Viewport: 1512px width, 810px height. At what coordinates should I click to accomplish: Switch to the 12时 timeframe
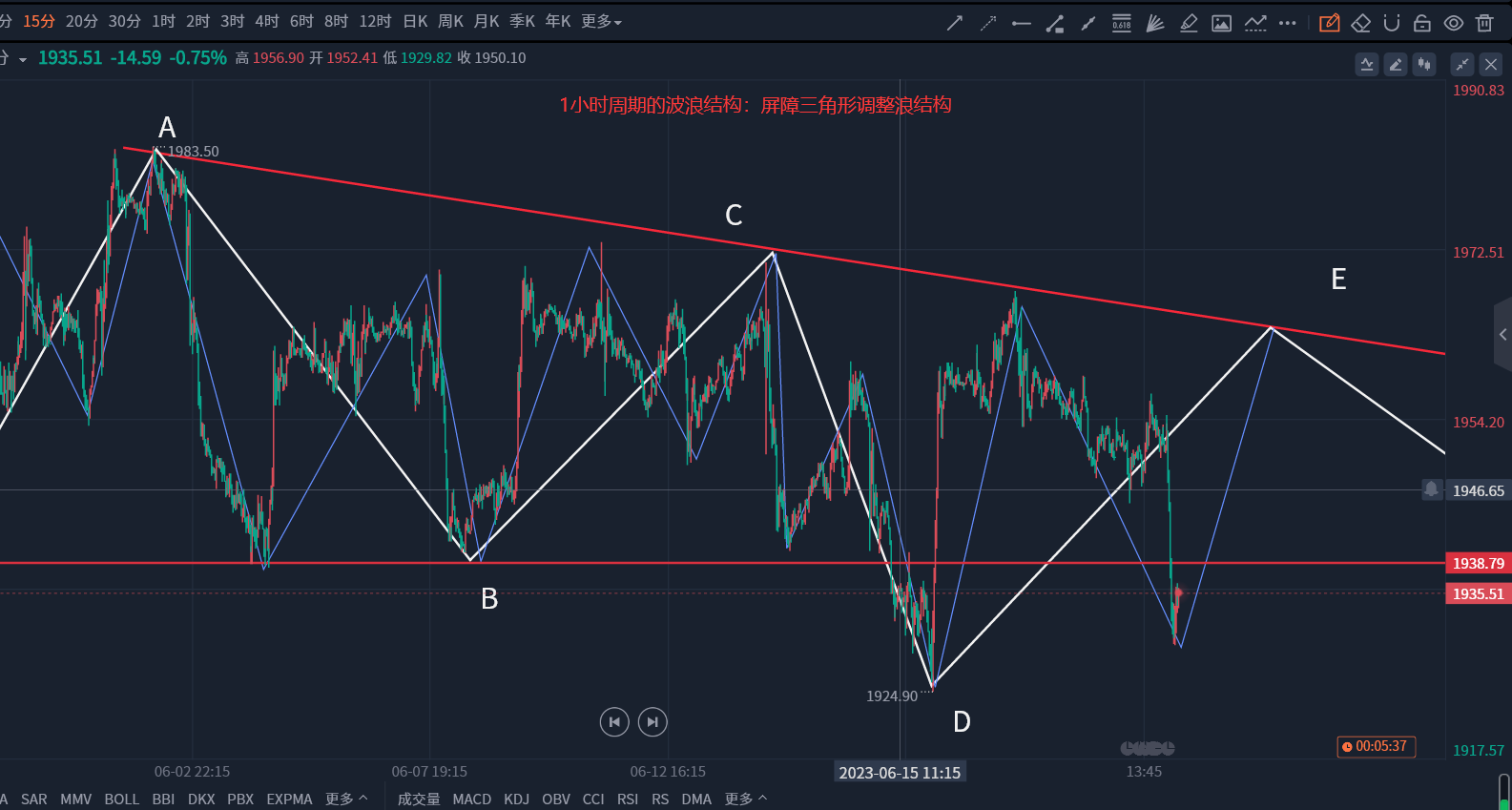point(375,21)
